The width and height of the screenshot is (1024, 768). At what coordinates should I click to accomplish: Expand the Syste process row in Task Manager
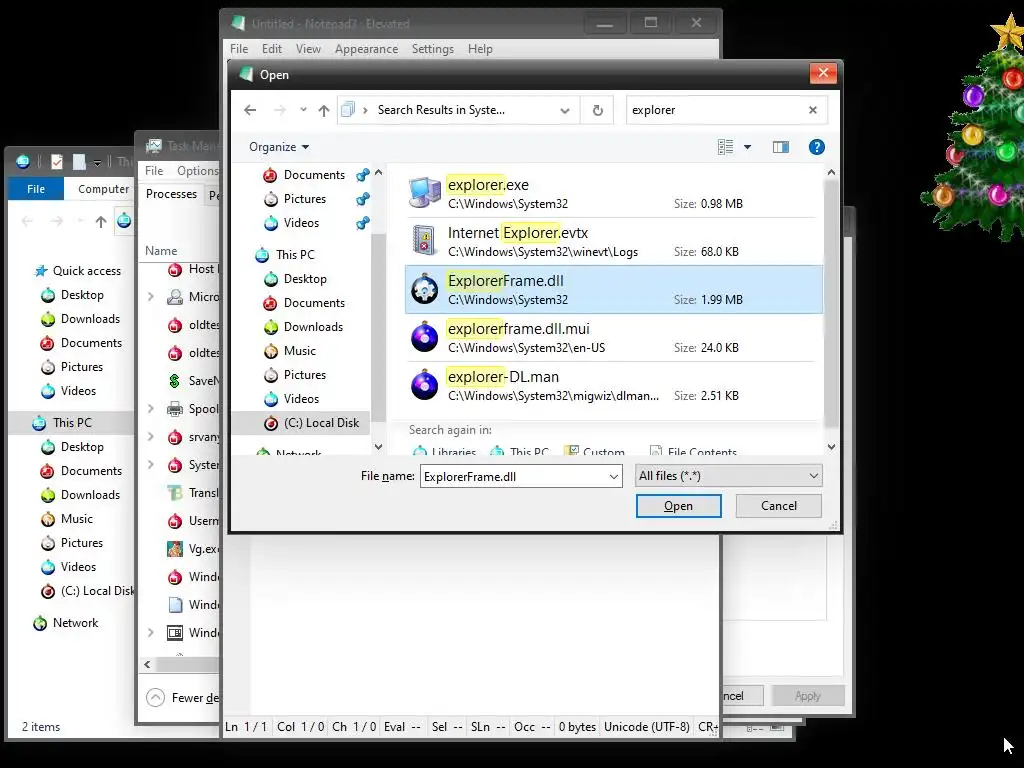tap(151, 465)
